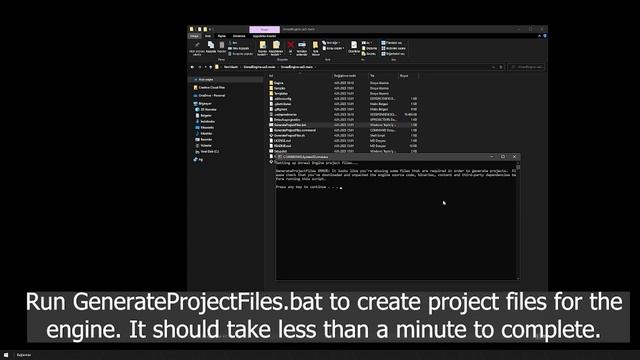
Task: Click the Cut command in the ribbon
Action: [233, 43]
